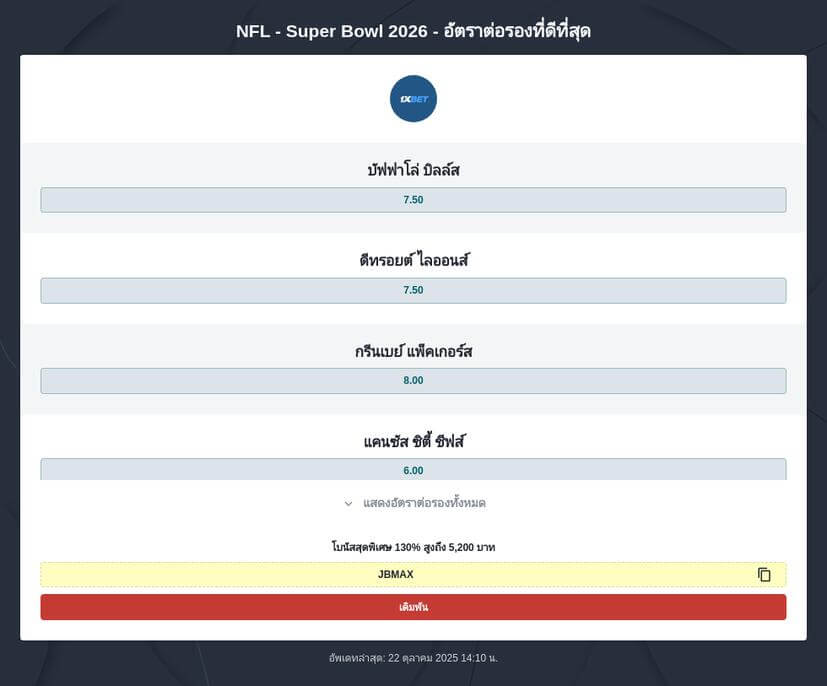Click the ดีทรอยต์ ไลออนส์ team name
The width and height of the screenshot is (827, 686).
[413, 260]
